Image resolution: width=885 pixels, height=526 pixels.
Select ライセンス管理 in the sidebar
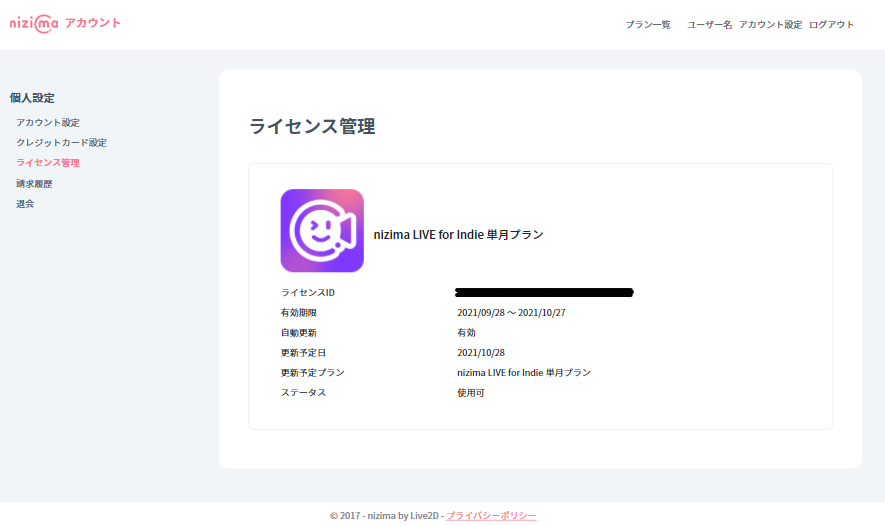coord(48,163)
